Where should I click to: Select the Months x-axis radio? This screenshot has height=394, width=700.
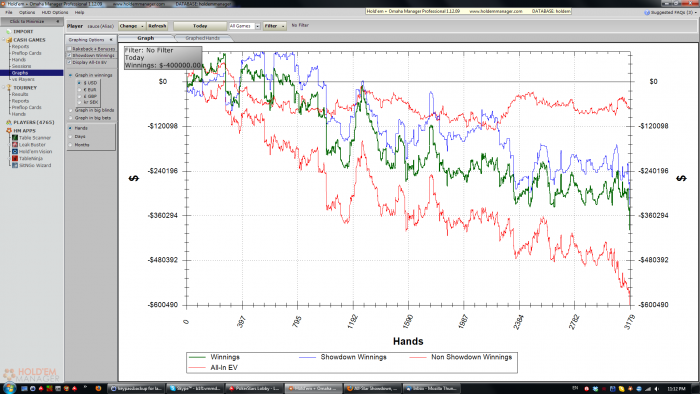[71, 145]
